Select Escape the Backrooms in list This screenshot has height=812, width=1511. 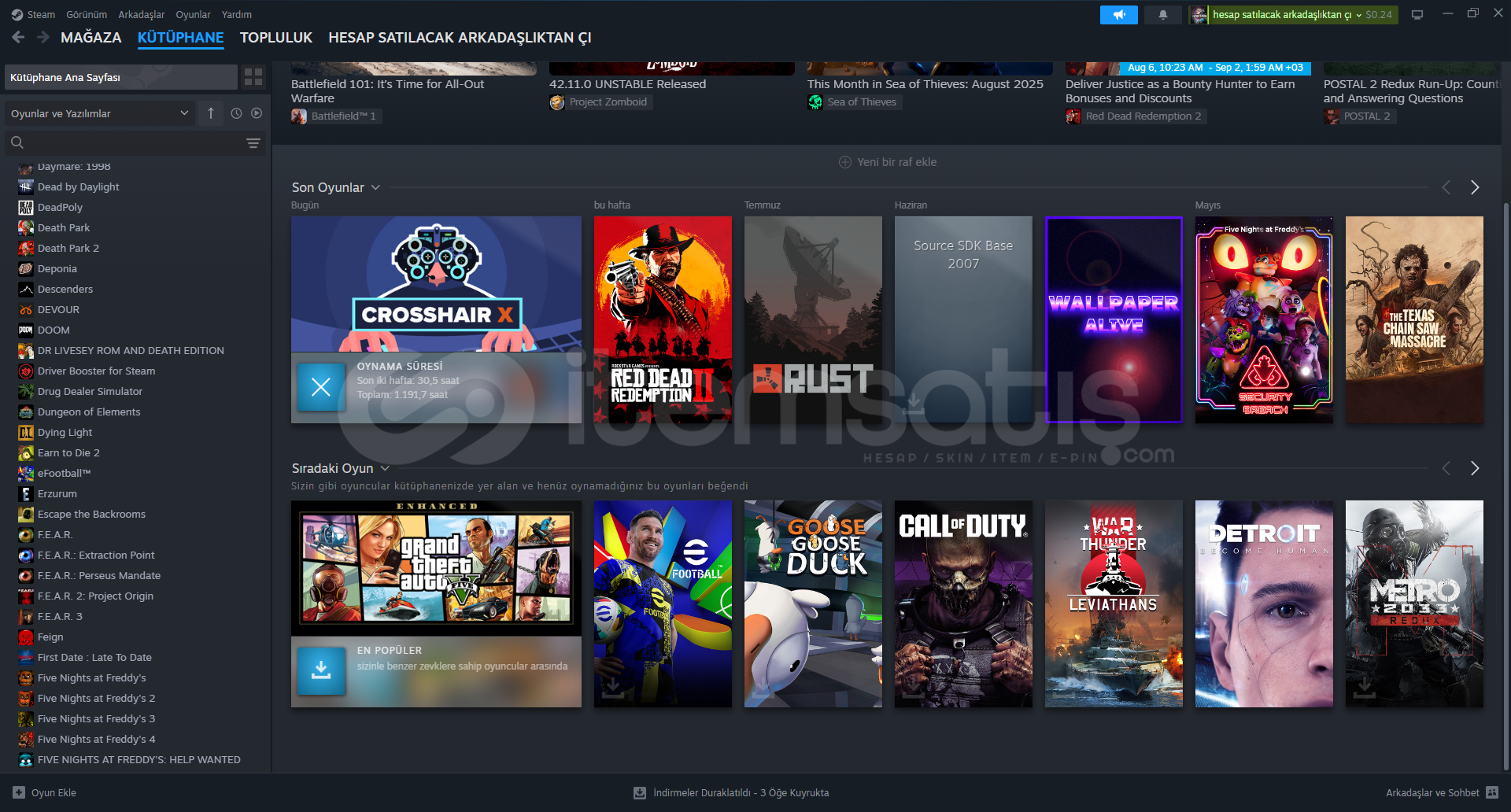pyautogui.click(x=91, y=515)
